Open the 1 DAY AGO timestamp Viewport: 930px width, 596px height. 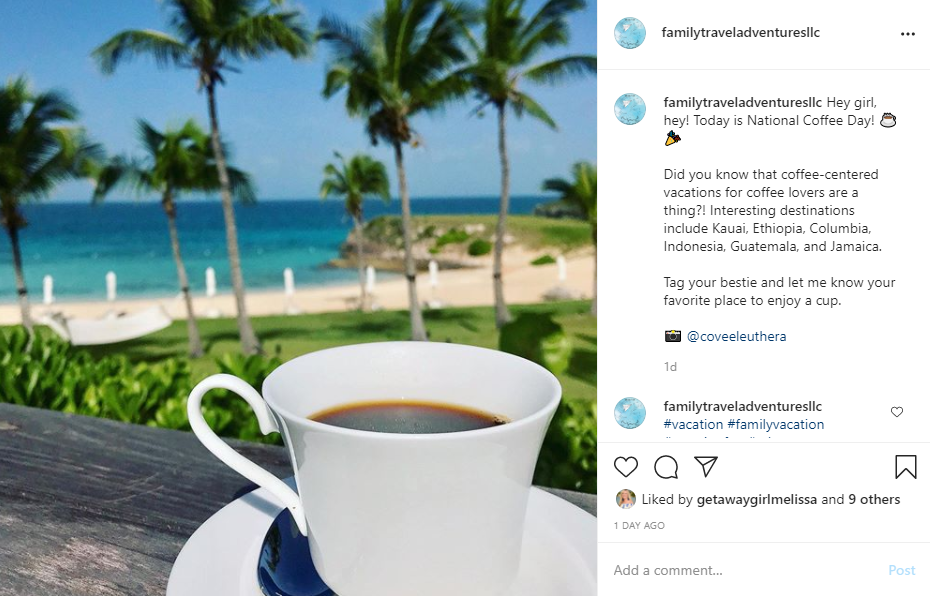(639, 525)
